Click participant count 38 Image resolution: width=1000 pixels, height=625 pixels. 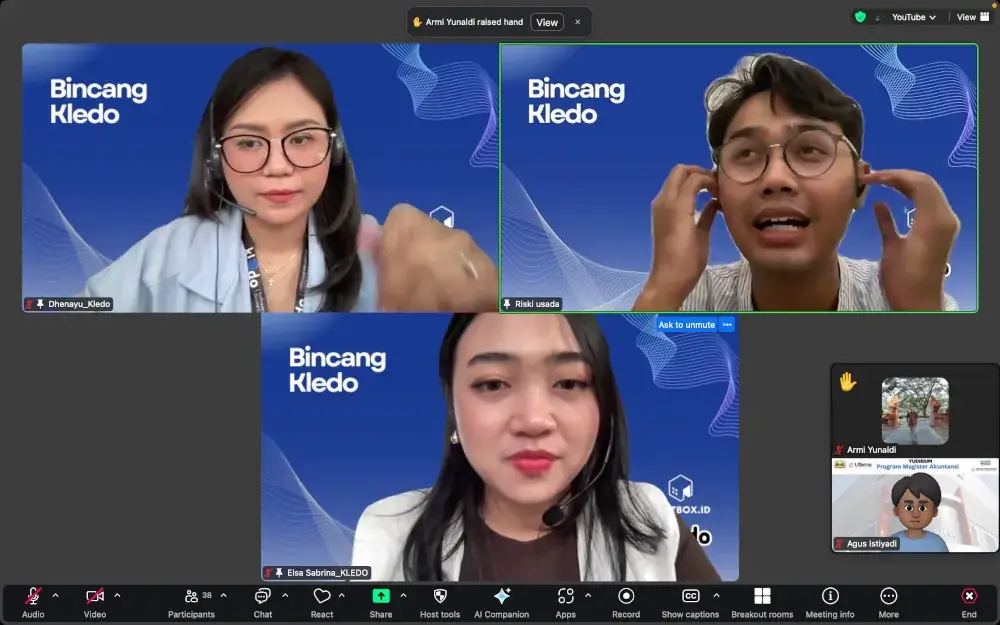tap(207, 595)
